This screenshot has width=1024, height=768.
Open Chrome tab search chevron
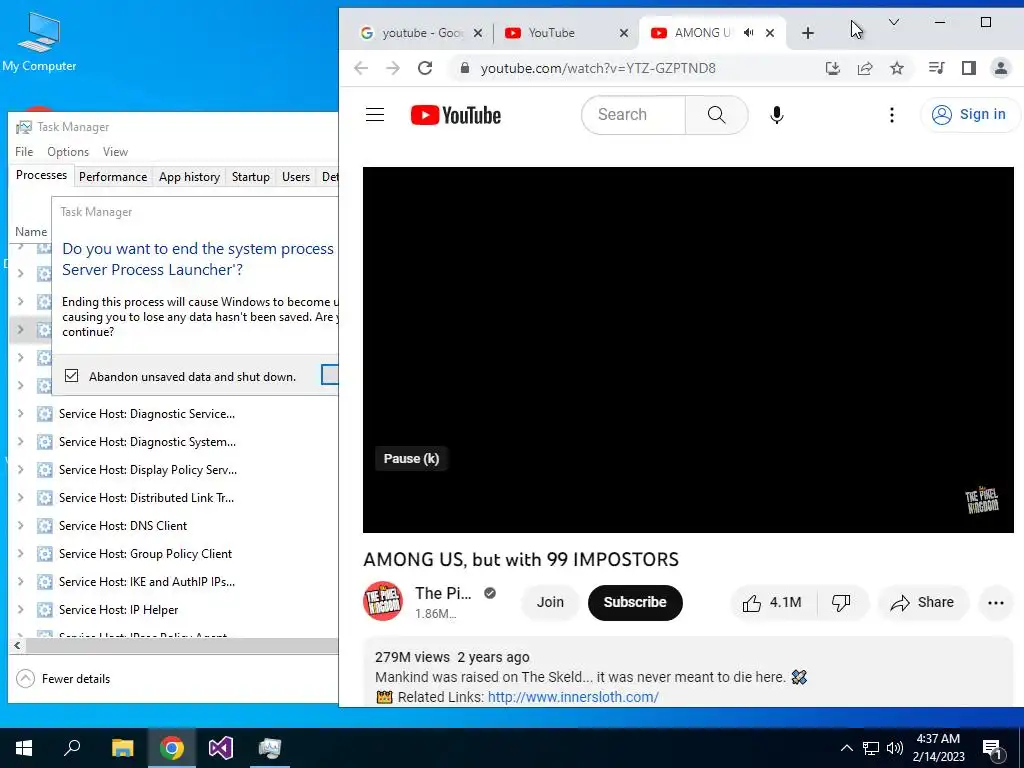click(x=894, y=22)
